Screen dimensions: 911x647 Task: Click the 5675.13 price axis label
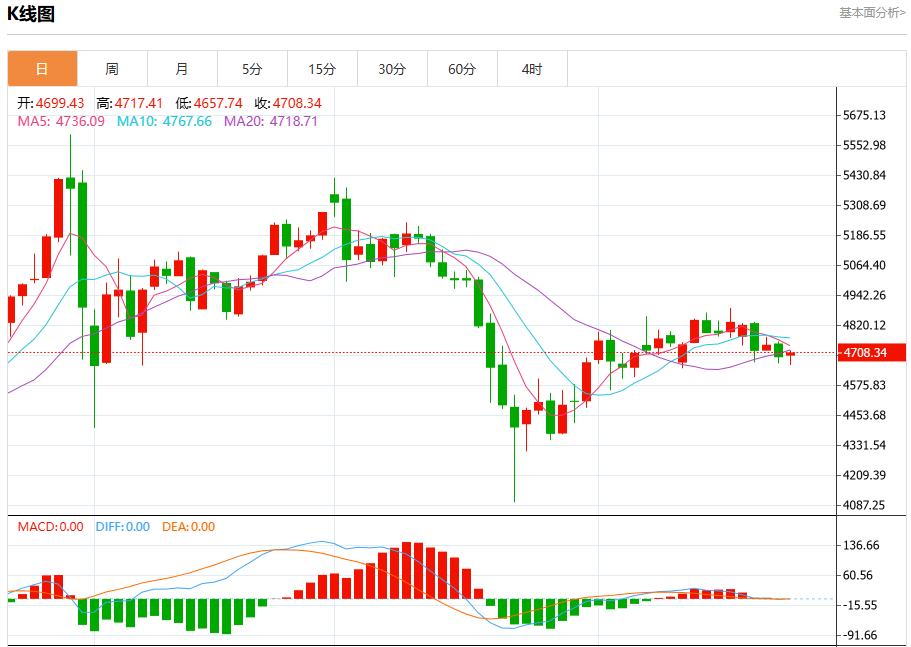click(865, 115)
